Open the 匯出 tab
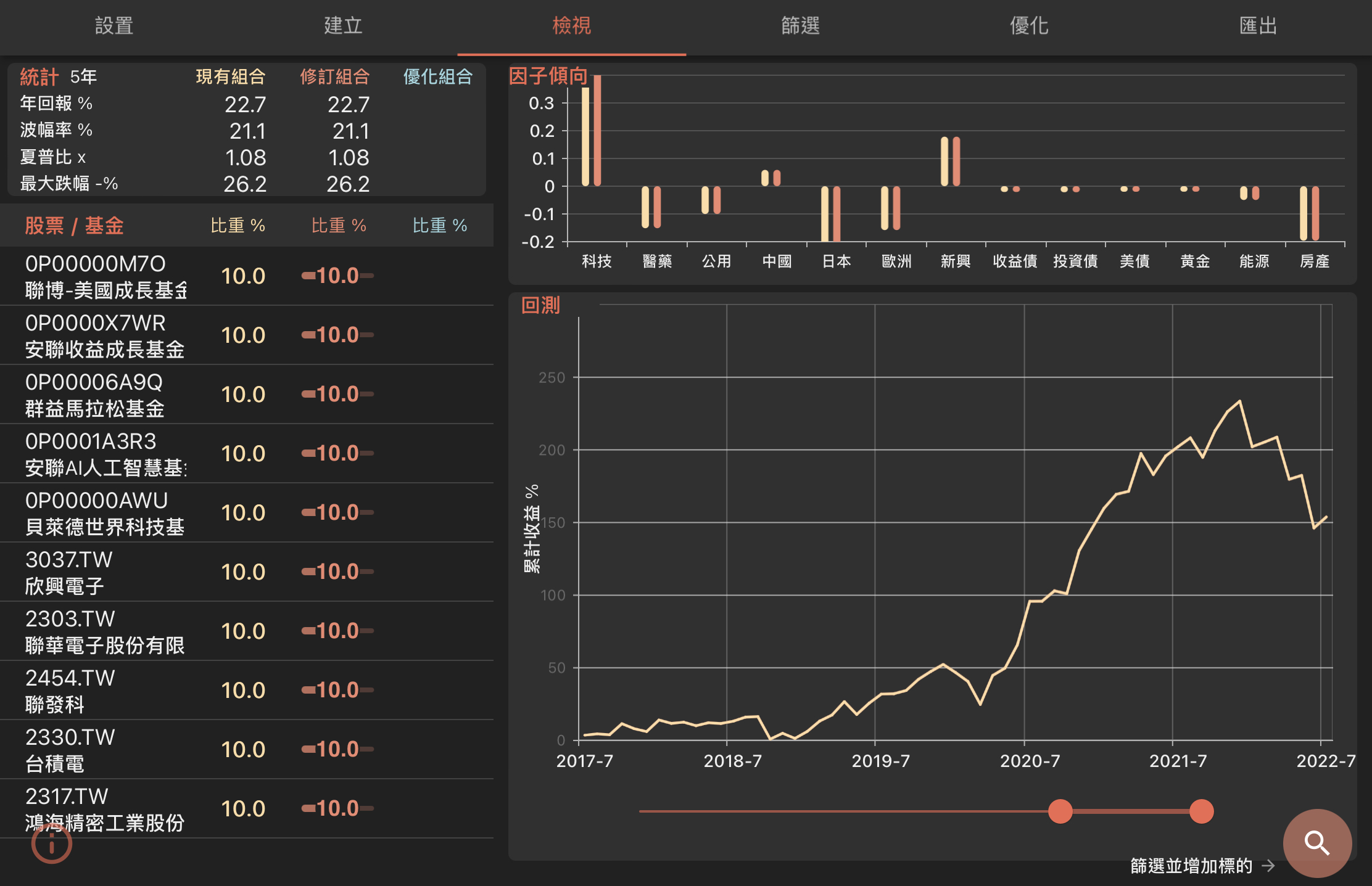This screenshot has width=1372, height=886. [1257, 26]
